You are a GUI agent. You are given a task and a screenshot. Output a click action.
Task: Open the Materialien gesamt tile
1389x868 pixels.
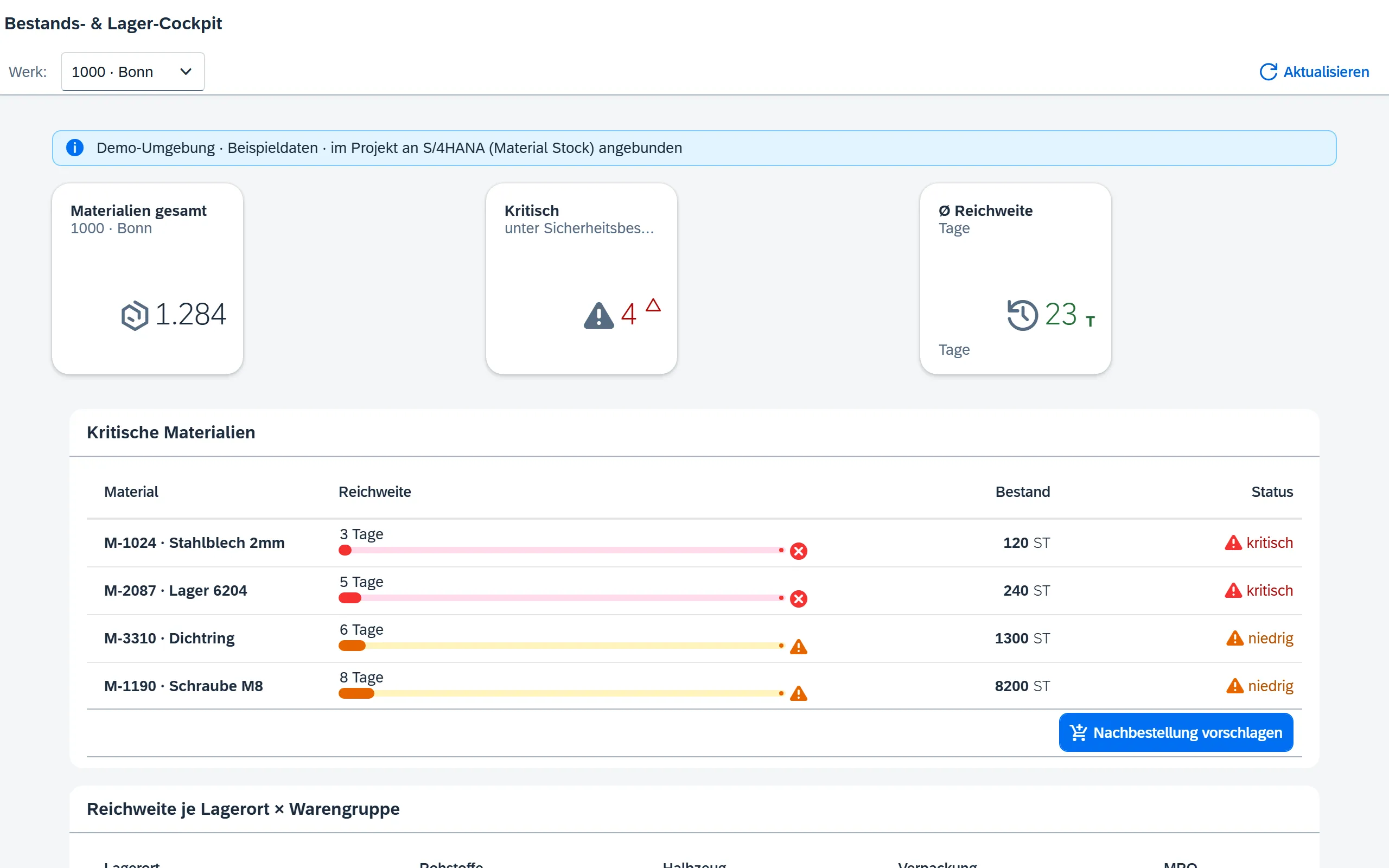(148, 278)
